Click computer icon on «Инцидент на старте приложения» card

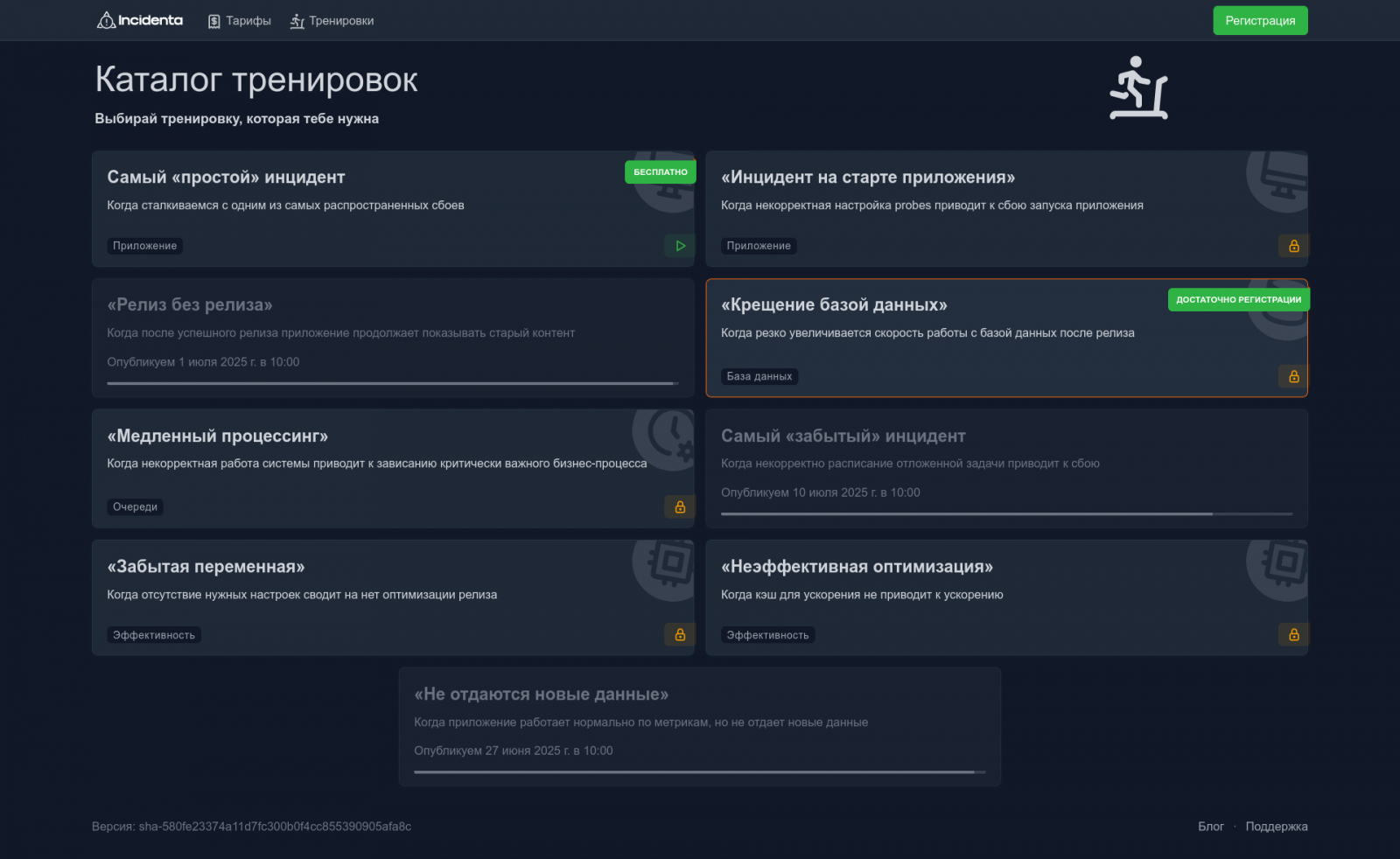[1277, 181]
